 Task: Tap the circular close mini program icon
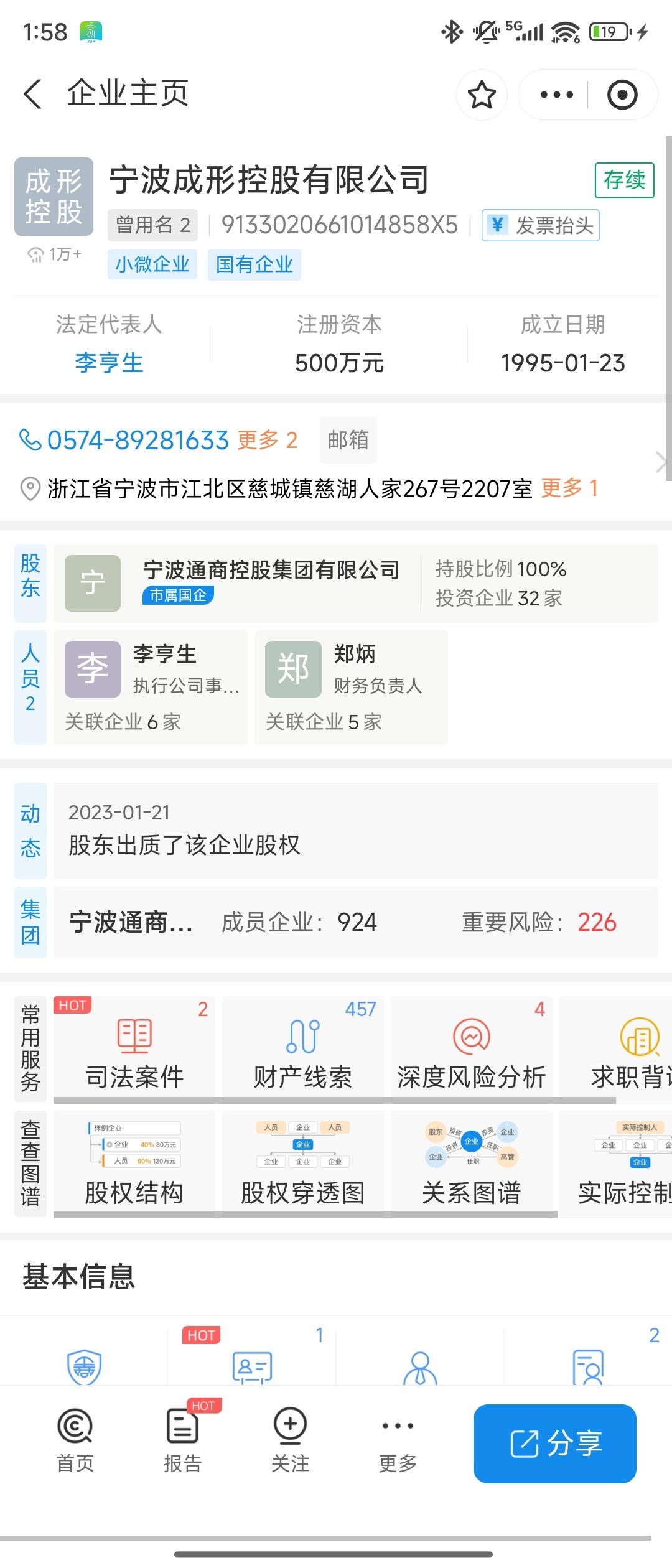click(x=622, y=95)
